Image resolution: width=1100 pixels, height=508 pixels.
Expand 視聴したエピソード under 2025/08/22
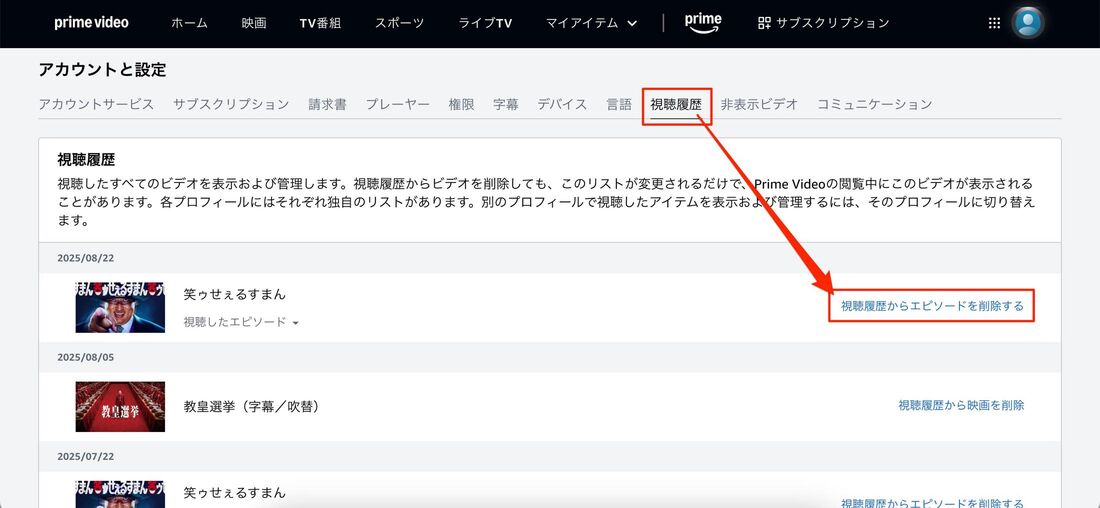[241, 322]
